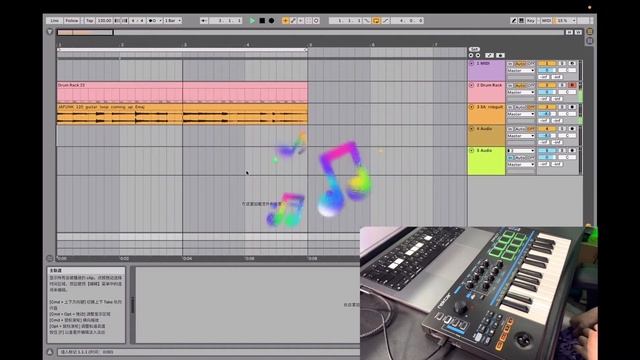Select the pink Drum Rack 11 clip
The height and width of the screenshot is (360, 640).
[182, 92]
